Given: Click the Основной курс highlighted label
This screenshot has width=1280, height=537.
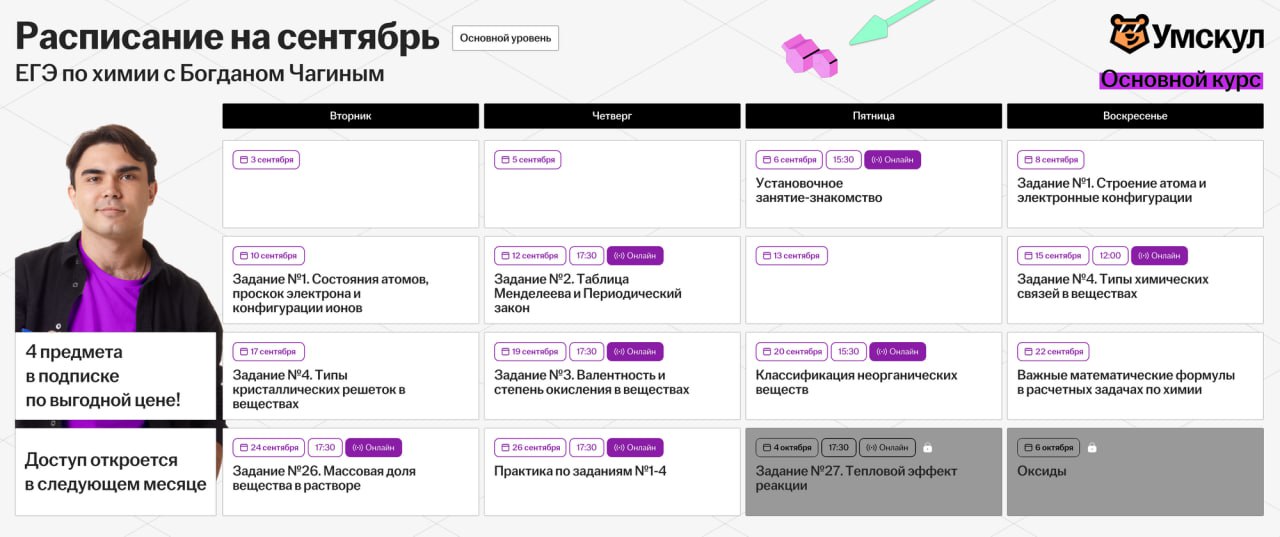Looking at the screenshot, I should click(1180, 80).
